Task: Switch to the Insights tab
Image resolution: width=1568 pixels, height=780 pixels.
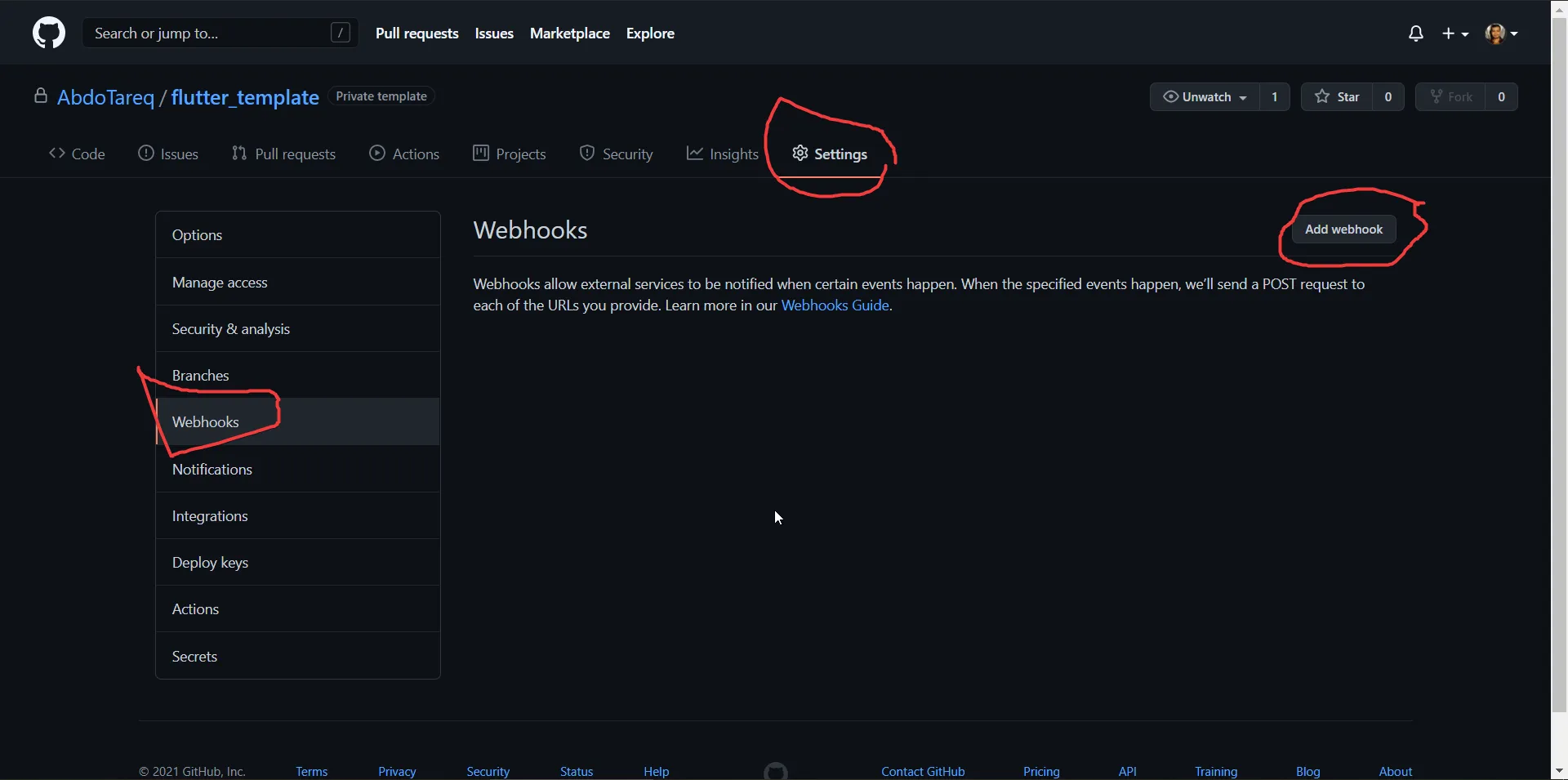Action: click(x=723, y=154)
